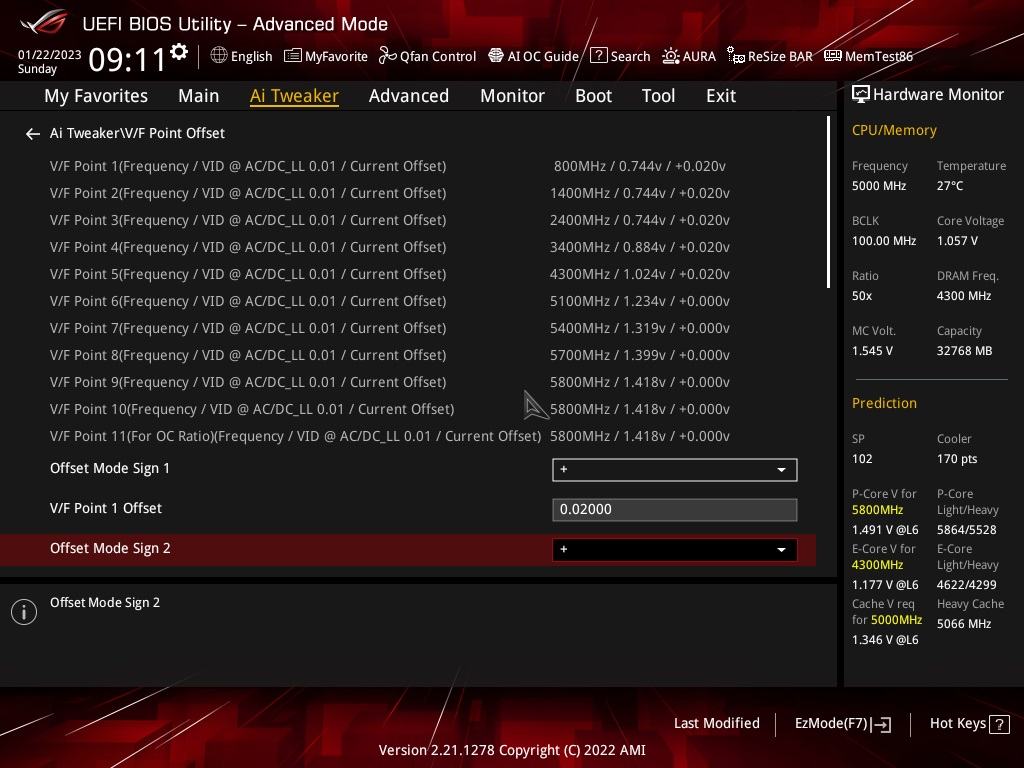Image resolution: width=1024 pixels, height=768 pixels.
Task: Click the 4300MHz E-Core frequency value
Action: (x=877, y=565)
